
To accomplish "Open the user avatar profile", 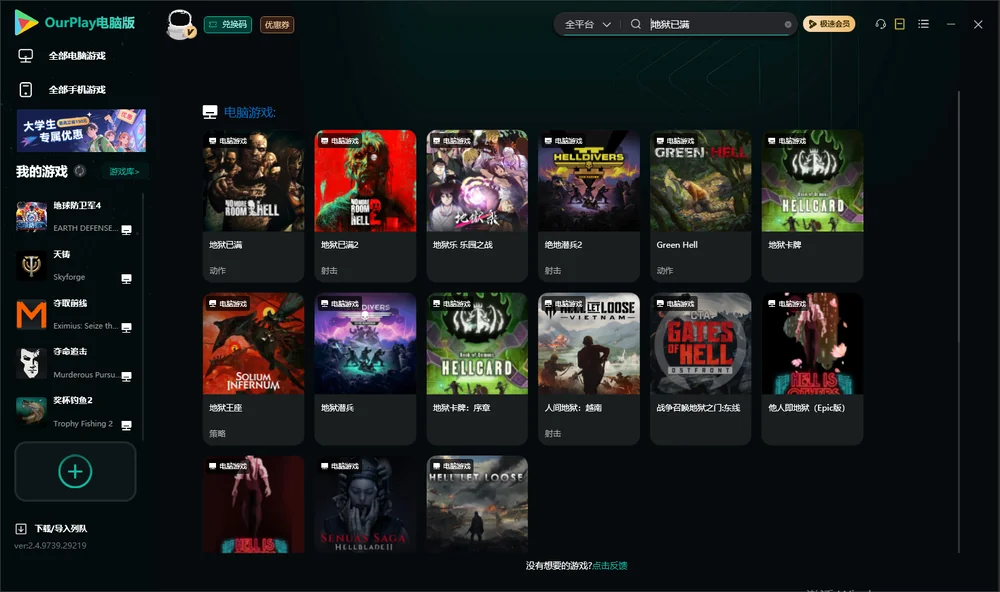I will [x=180, y=25].
